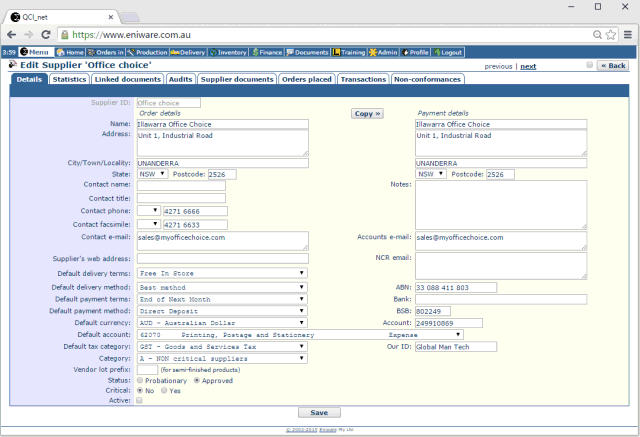Go back with browser back arrow
Screen dimensions: 640x437
11,35
